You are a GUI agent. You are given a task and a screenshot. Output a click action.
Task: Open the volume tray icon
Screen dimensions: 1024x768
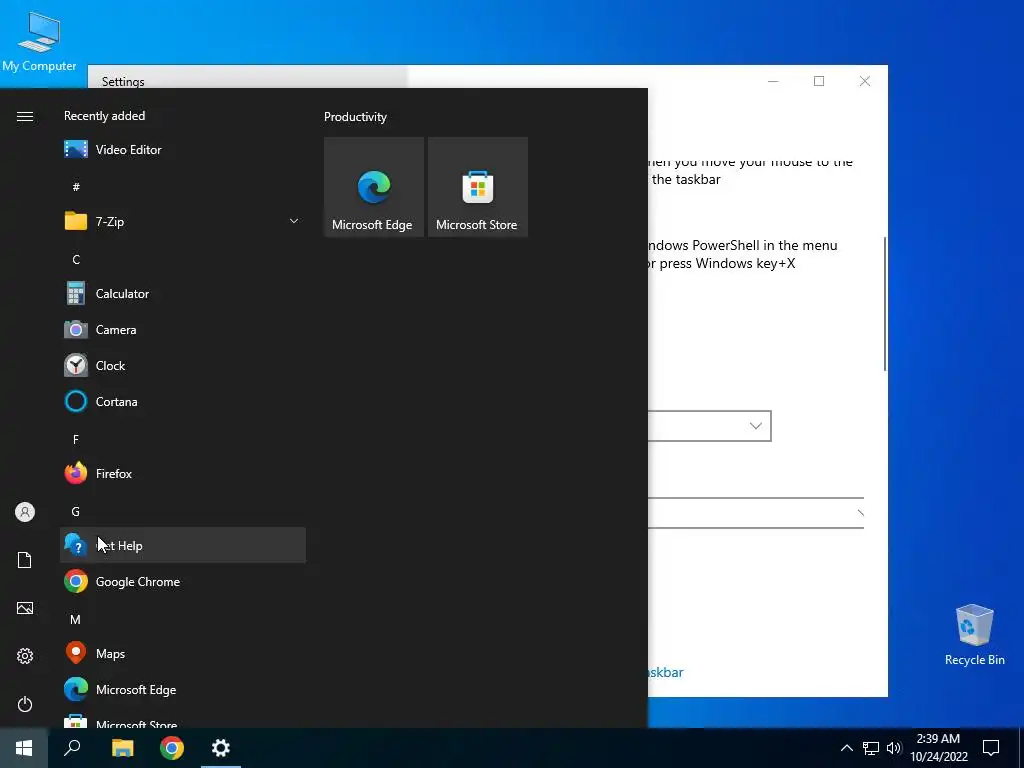pos(894,748)
